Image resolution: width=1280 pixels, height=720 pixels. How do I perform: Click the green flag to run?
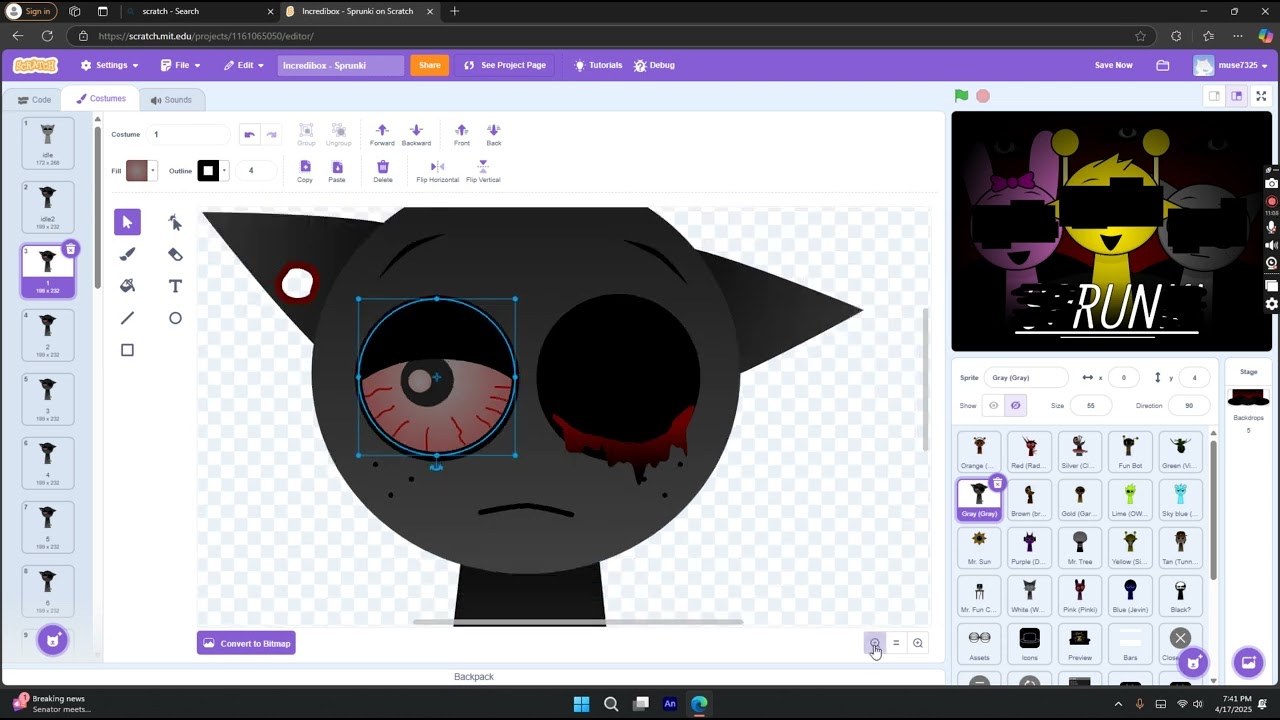[x=961, y=96]
